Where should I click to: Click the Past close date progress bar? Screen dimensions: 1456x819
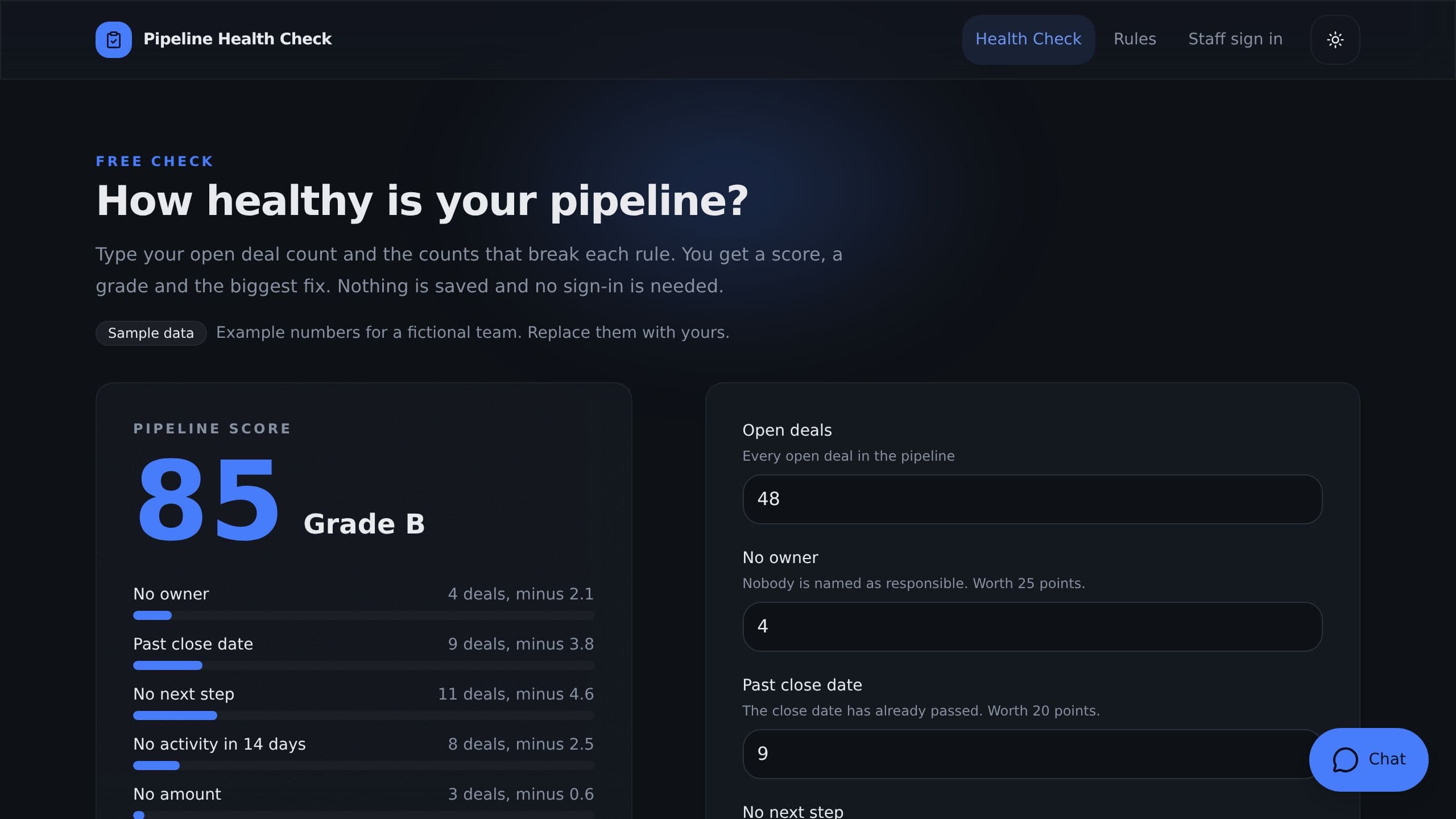364,665
